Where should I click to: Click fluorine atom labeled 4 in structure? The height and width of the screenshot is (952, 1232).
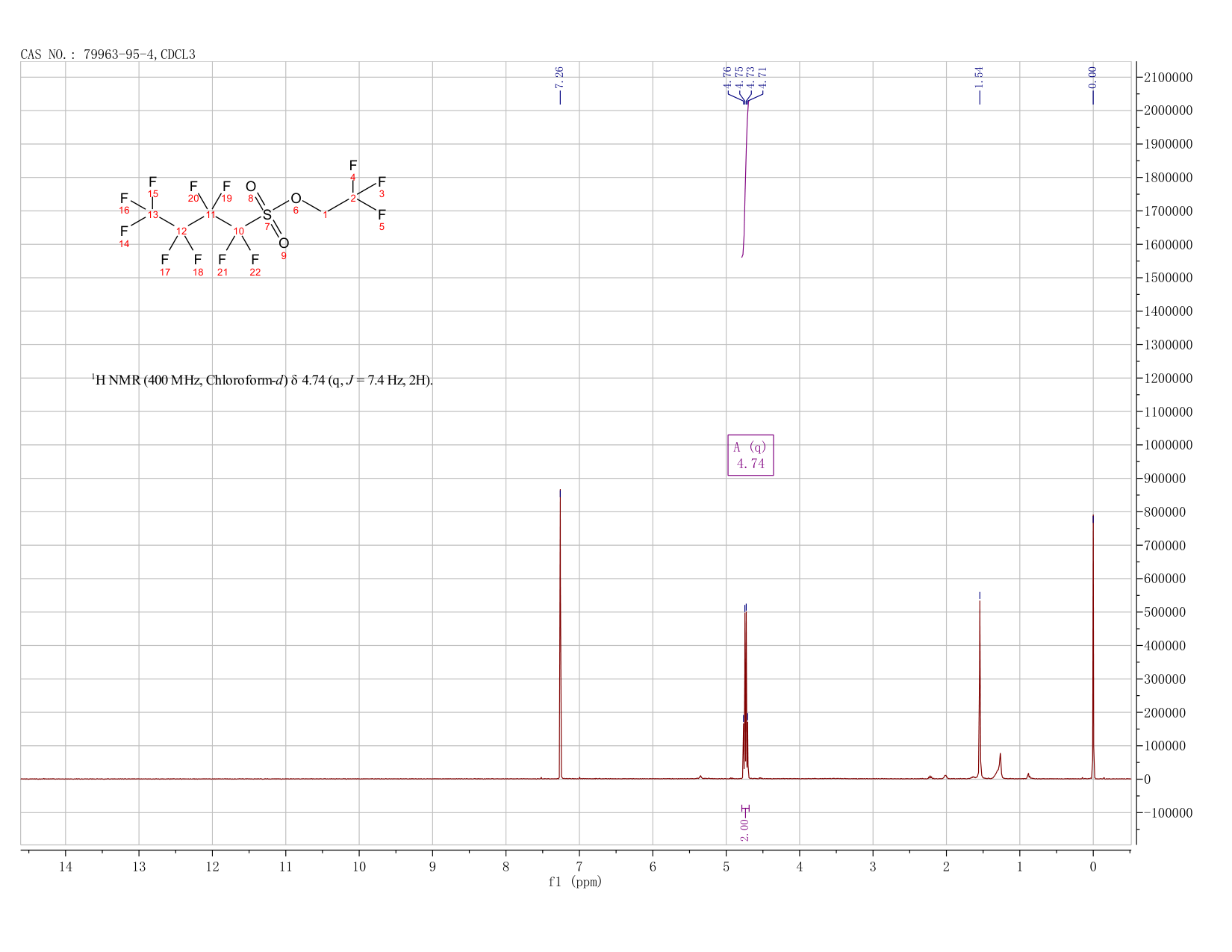point(353,165)
